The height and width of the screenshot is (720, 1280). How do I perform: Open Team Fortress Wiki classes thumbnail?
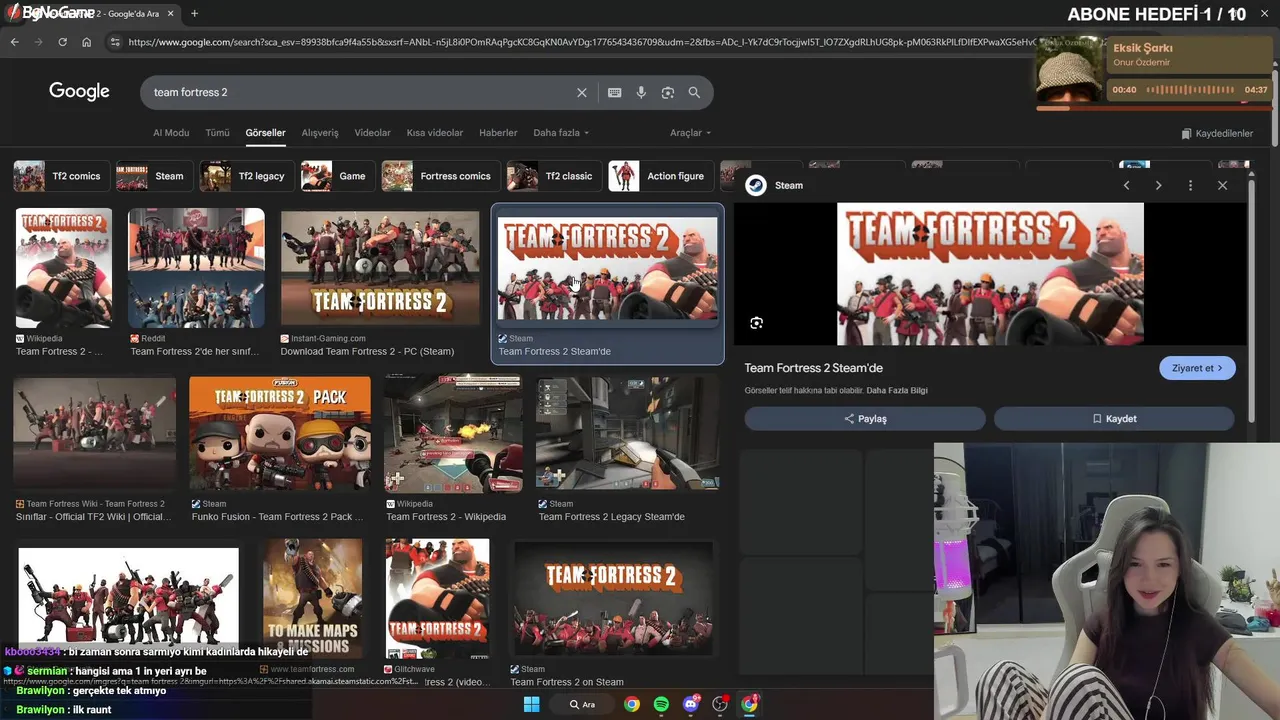point(95,433)
